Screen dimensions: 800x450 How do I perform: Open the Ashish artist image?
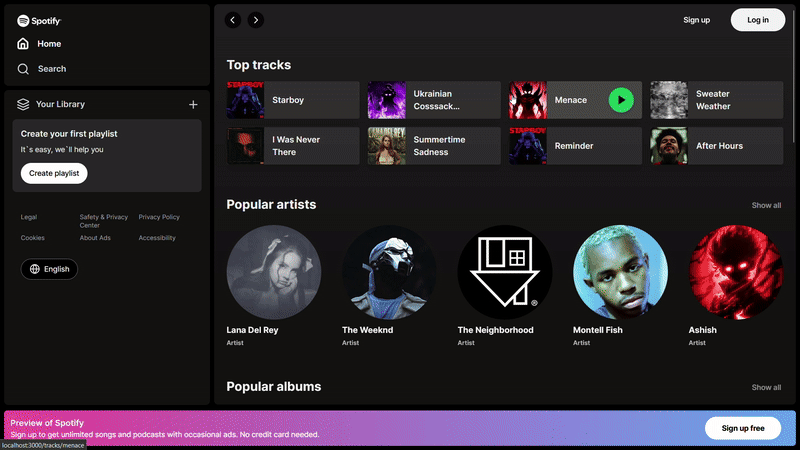[x=736, y=272]
